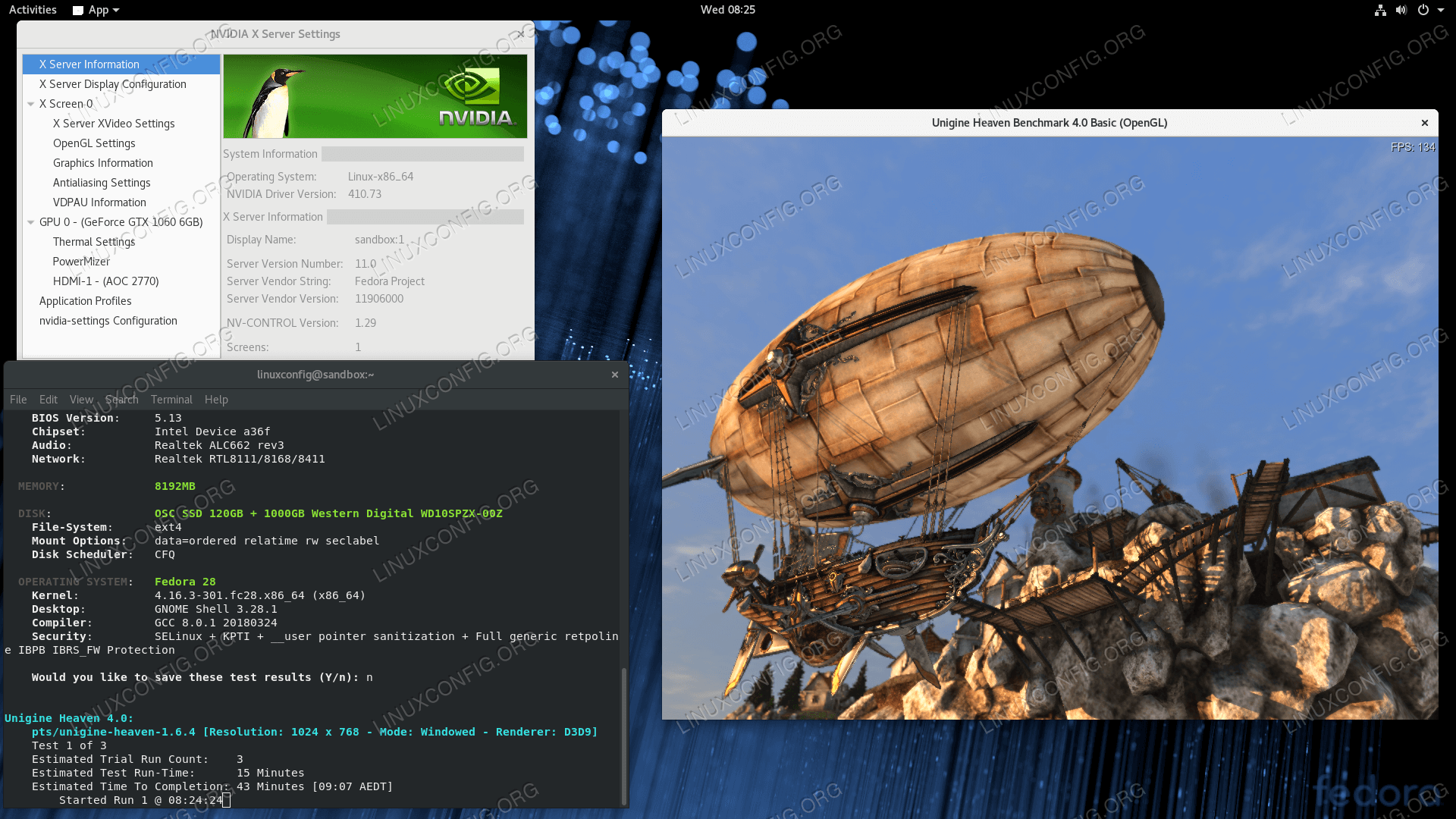Click the NVIDIA penguin banner image

point(375,96)
